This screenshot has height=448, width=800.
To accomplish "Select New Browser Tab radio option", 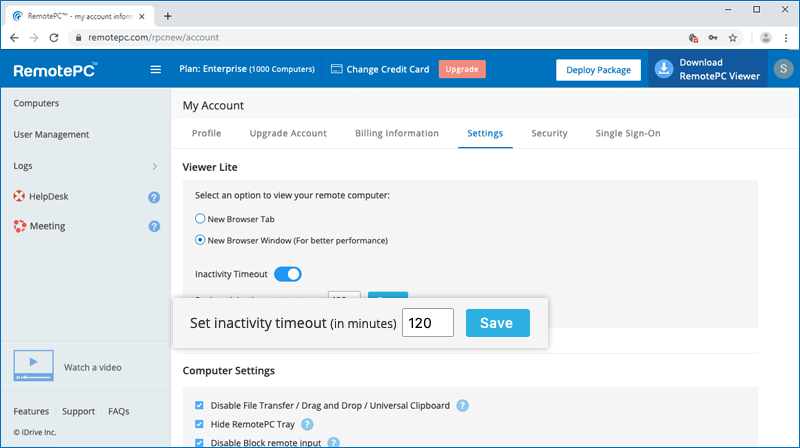I will (200, 219).
